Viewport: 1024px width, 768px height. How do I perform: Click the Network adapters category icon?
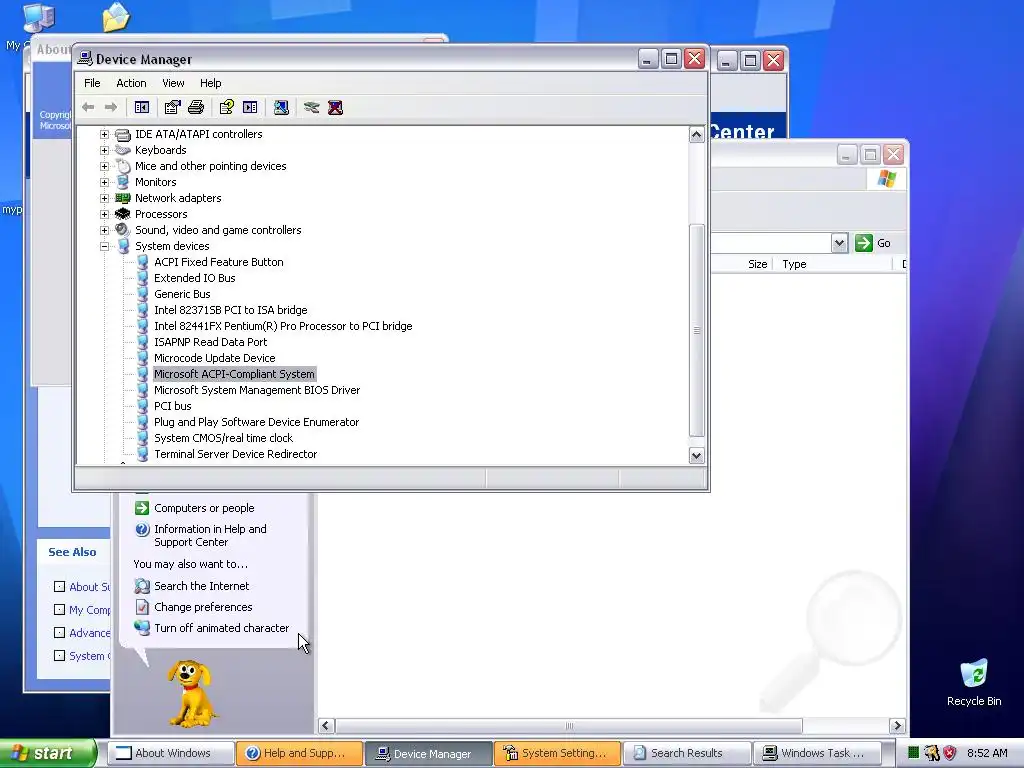pyautogui.click(x=123, y=198)
